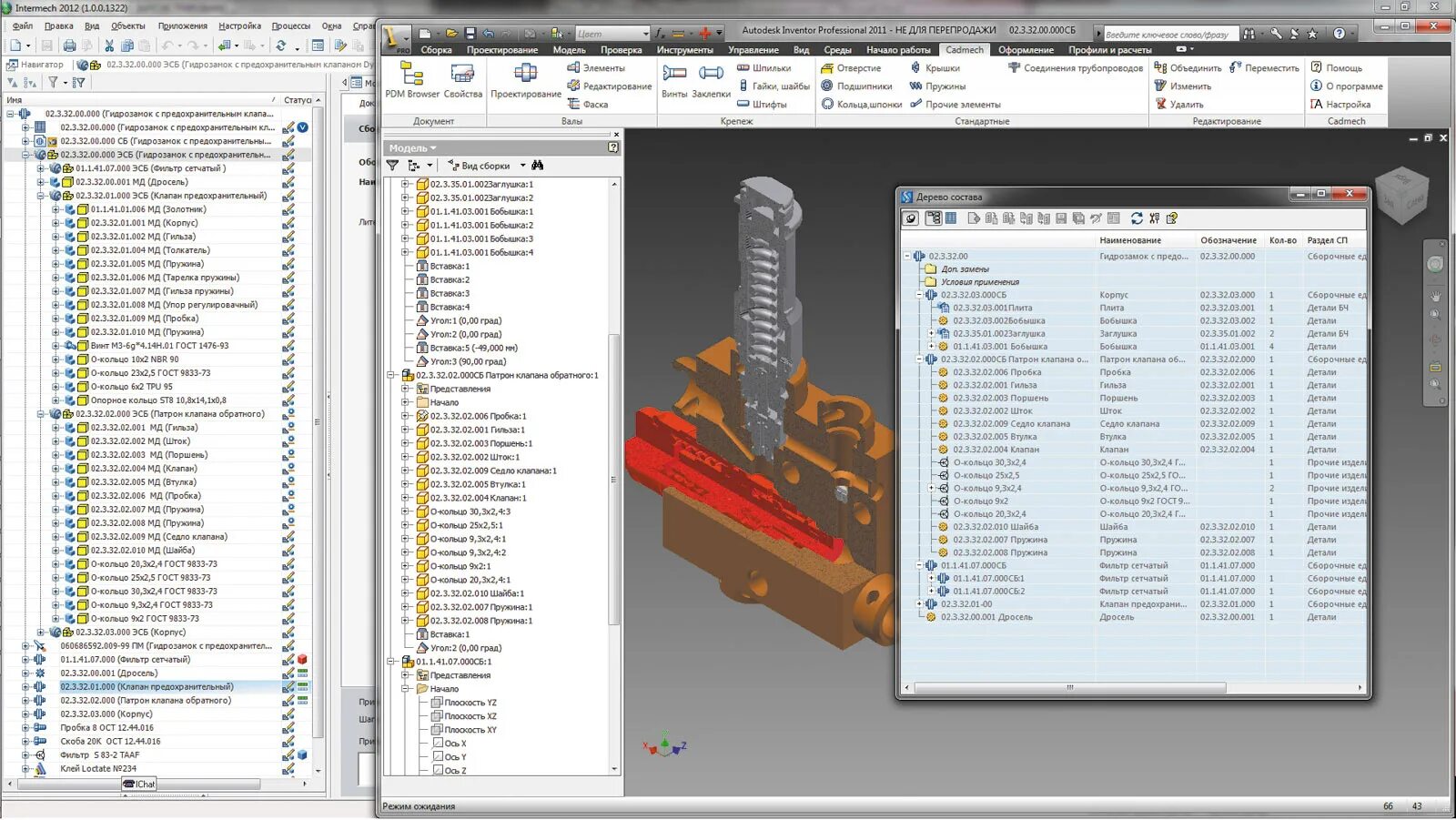Click refresh arrows icon in Intermech toolbar

281,46
